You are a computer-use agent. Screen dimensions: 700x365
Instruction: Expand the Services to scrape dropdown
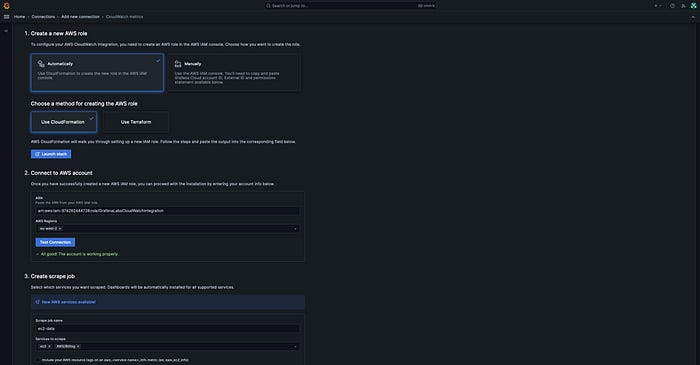pyautogui.click(x=295, y=347)
